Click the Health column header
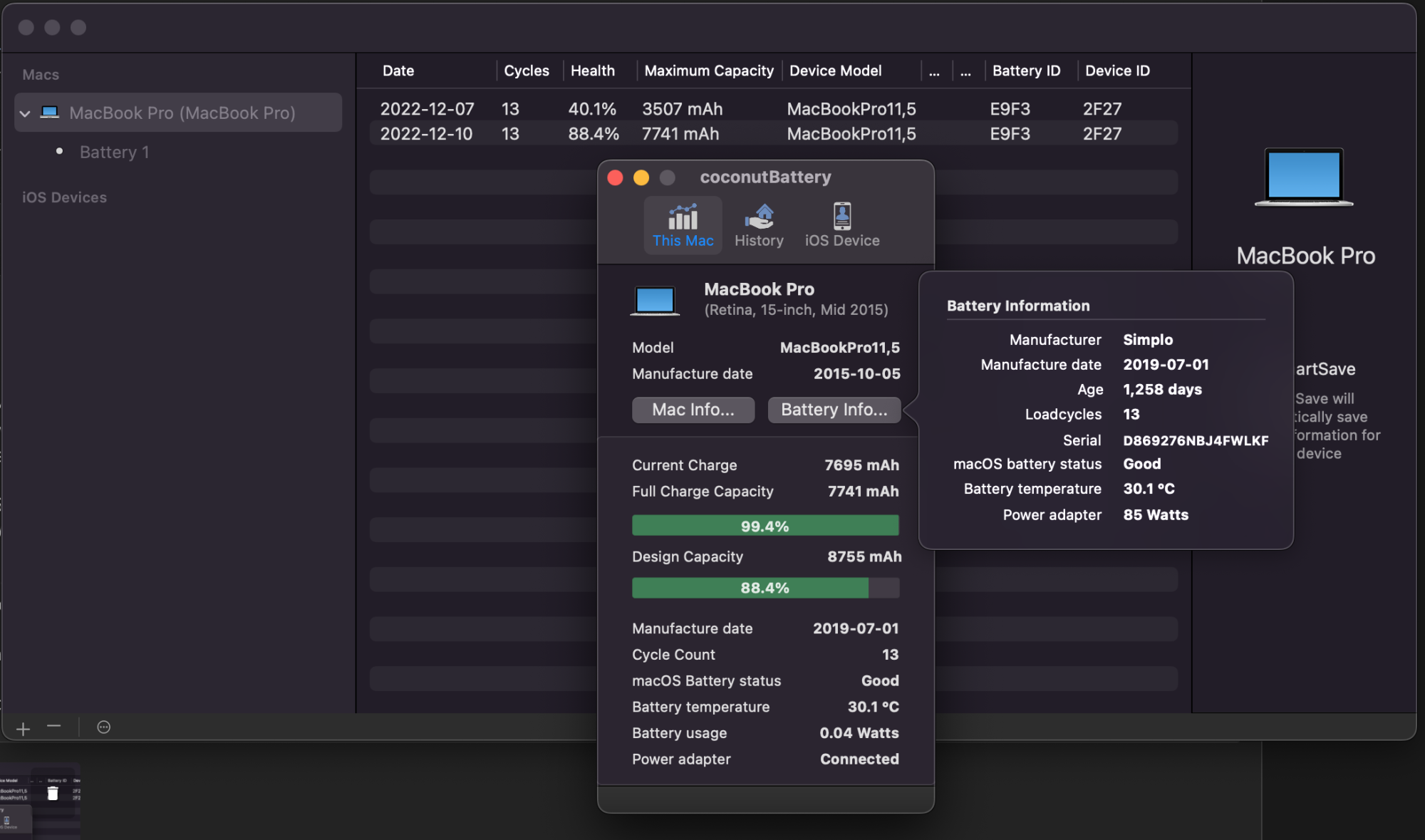Screen dimensions: 1425x840 pyautogui.click(x=593, y=70)
